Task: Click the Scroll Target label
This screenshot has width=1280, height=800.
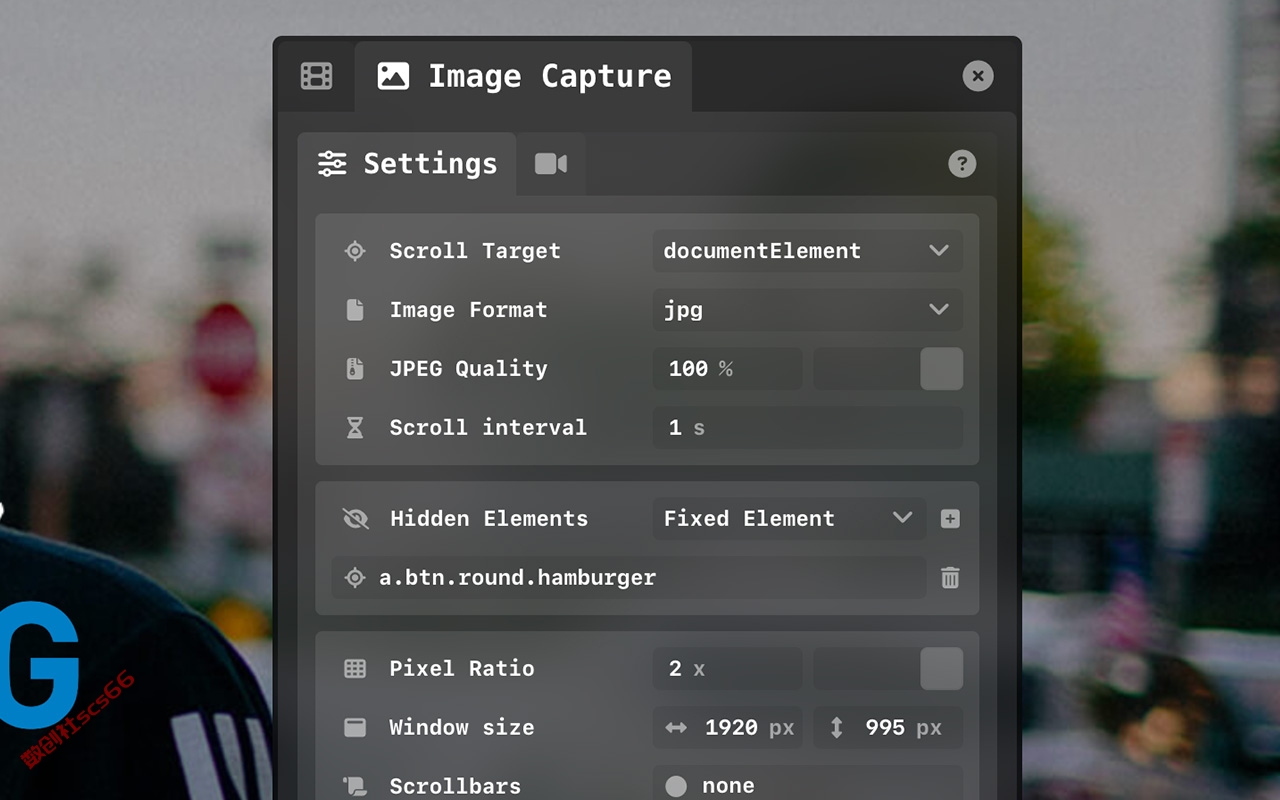Action: click(x=475, y=251)
